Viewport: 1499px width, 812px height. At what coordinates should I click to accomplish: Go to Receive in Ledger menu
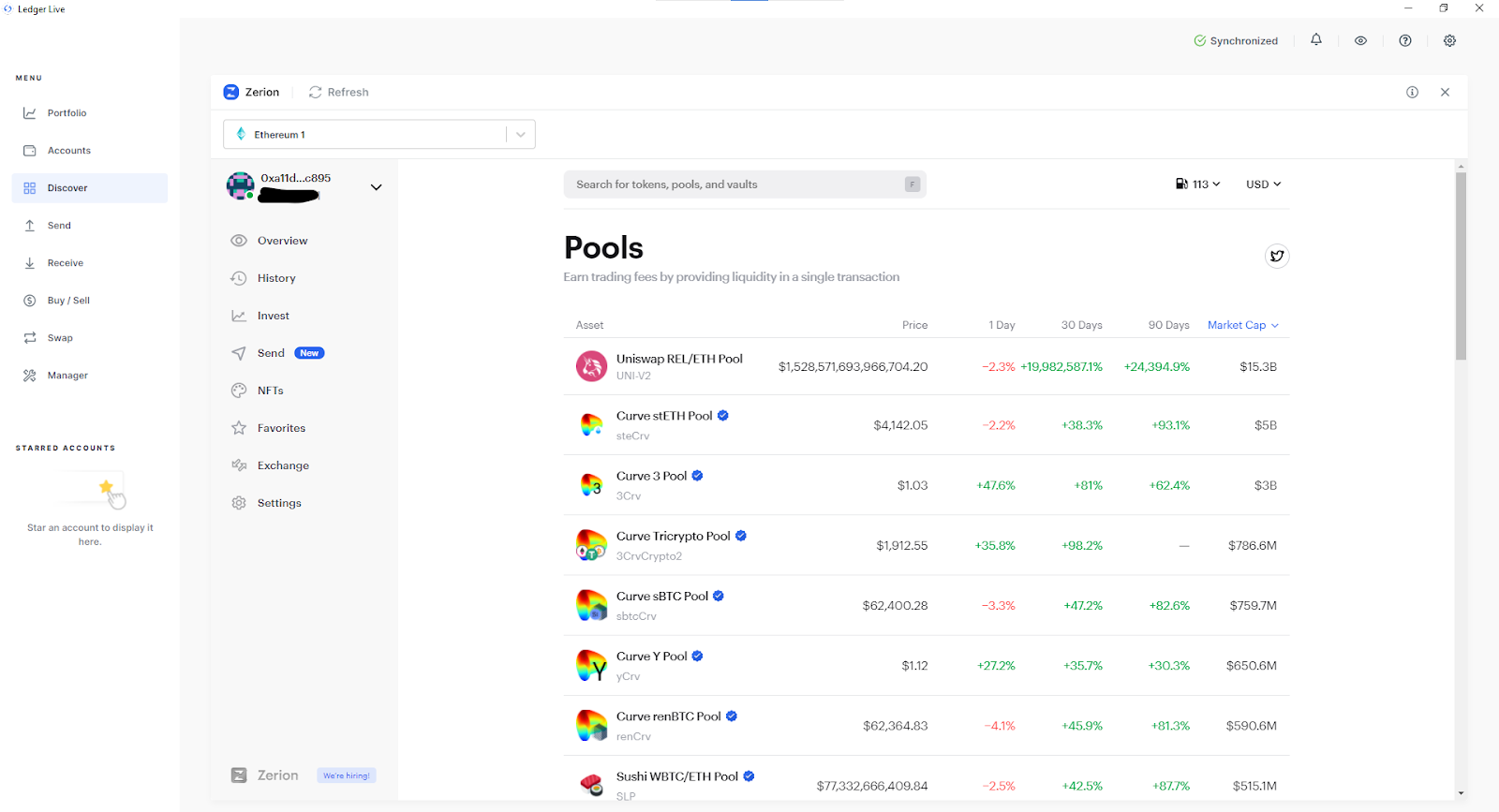(90, 262)
